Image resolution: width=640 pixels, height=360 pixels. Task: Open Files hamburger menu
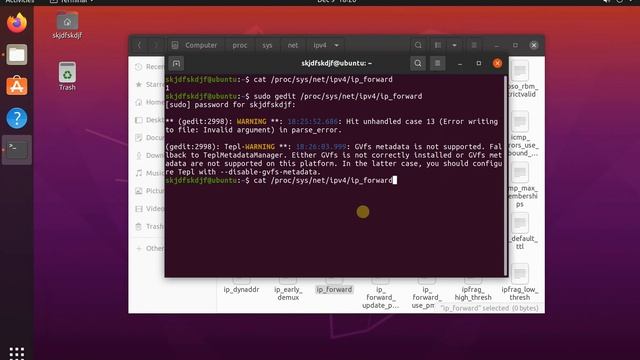(x=474, y=45)
